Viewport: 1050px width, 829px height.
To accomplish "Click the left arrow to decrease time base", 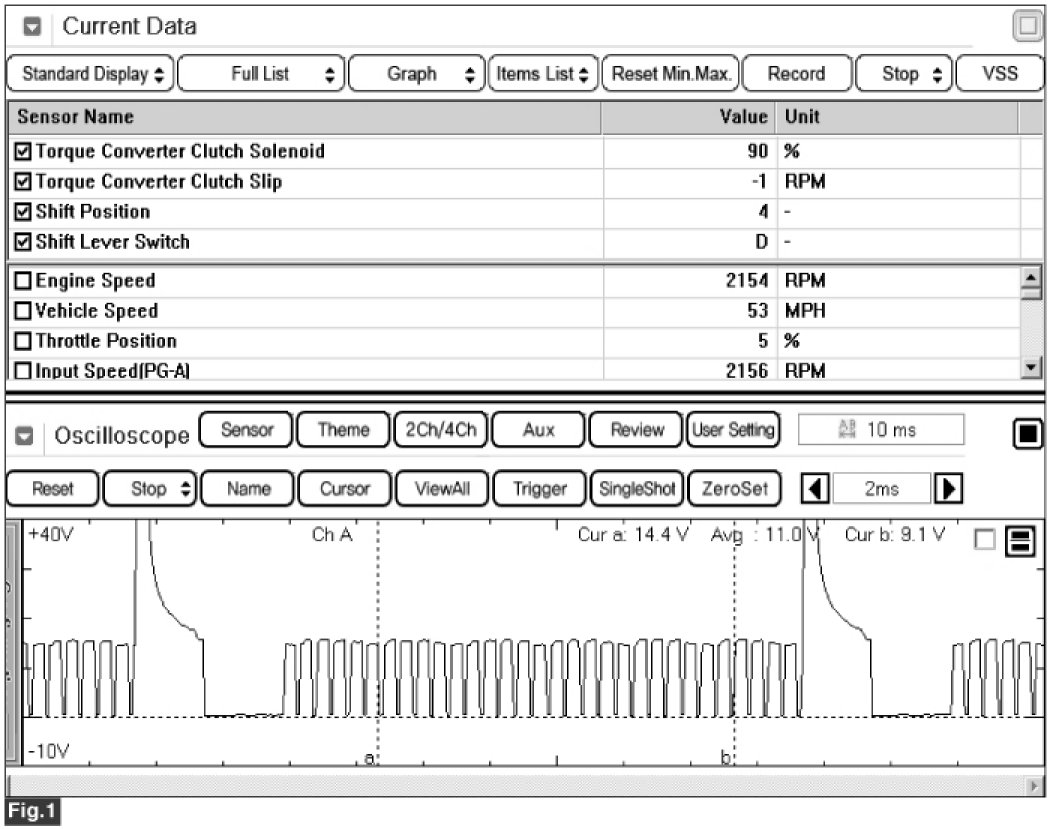I will coord(817,490).
